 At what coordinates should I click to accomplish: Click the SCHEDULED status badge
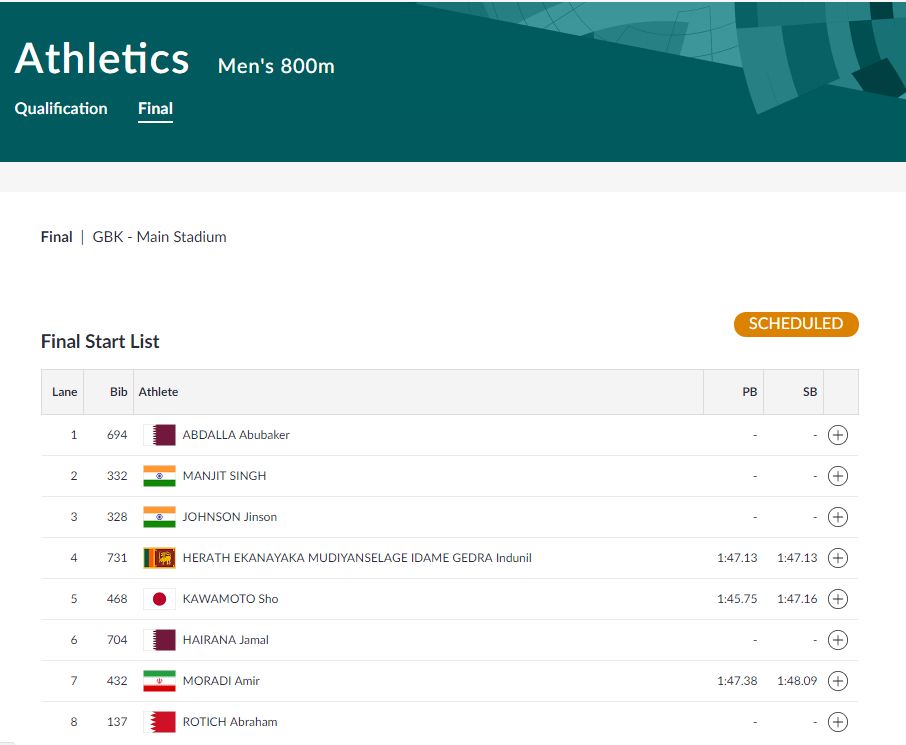(796, 324)
